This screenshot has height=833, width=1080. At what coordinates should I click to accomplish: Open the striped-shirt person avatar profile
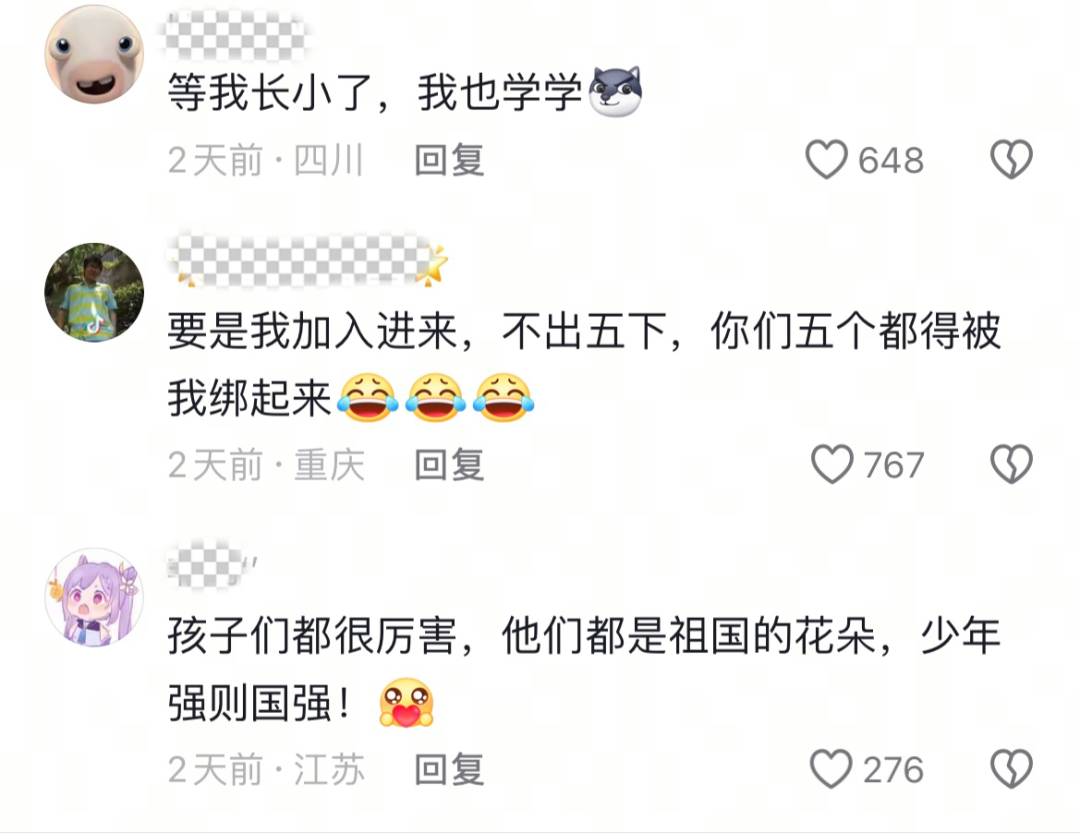click(94, 292)
